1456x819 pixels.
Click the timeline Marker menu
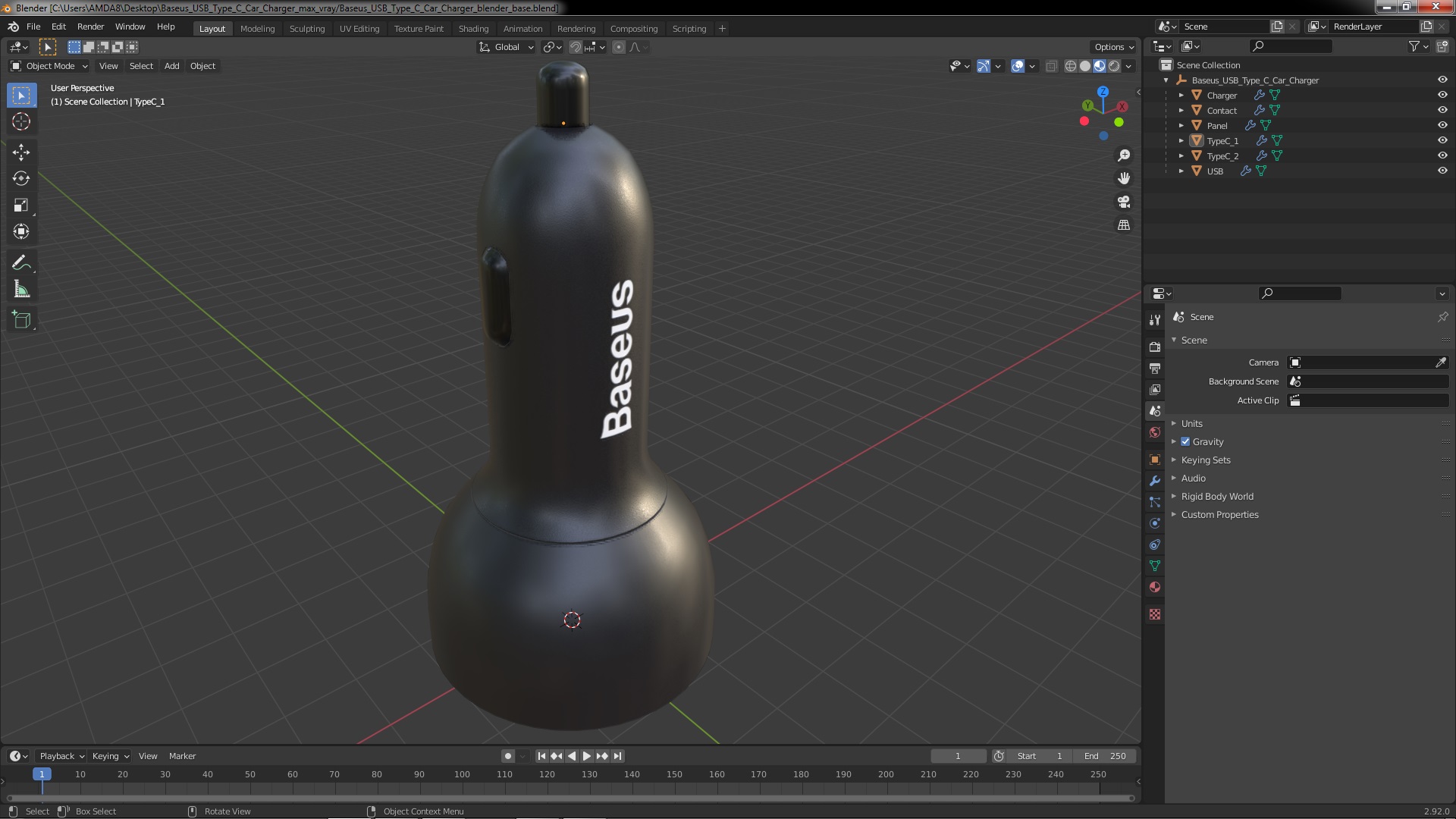(182, 756)
